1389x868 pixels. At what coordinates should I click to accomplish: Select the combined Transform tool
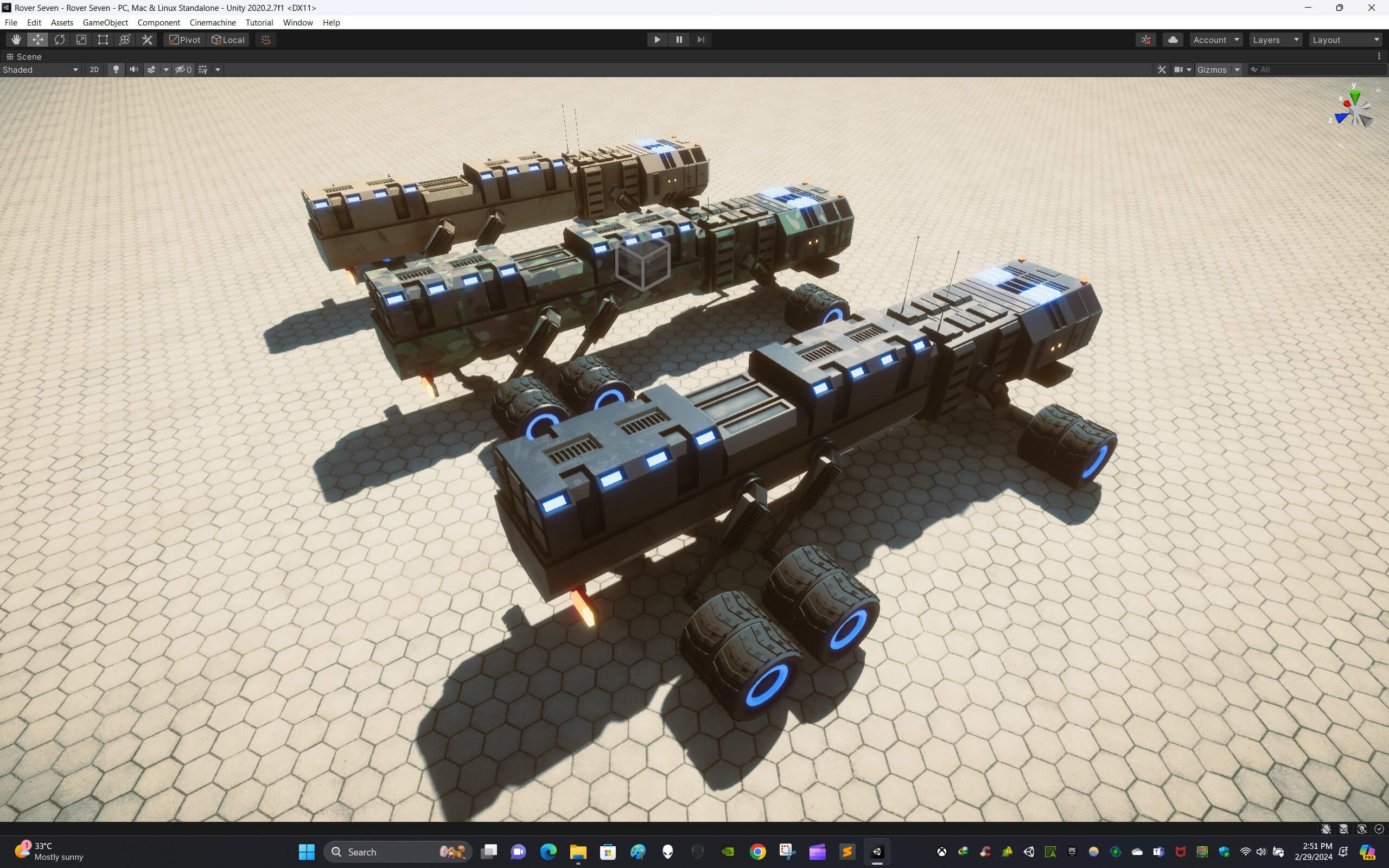(x=125, y=40)
